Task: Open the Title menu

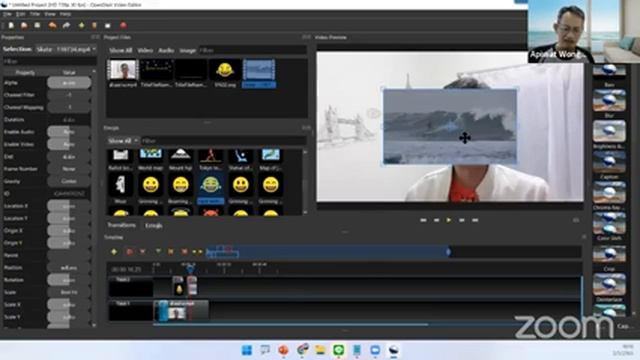Action: coord(35,14)
